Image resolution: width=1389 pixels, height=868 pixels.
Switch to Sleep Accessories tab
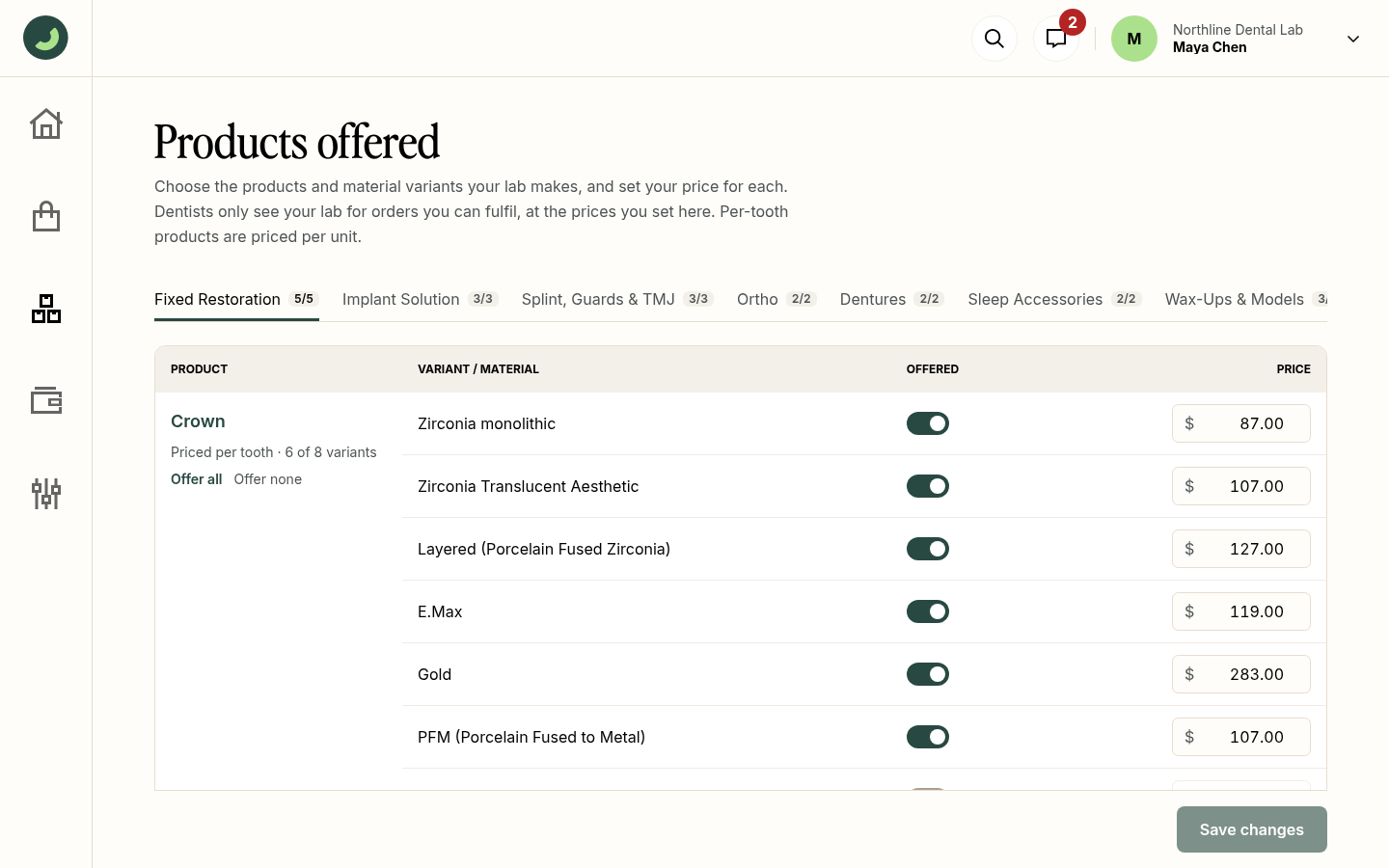tap(1055, 299)
